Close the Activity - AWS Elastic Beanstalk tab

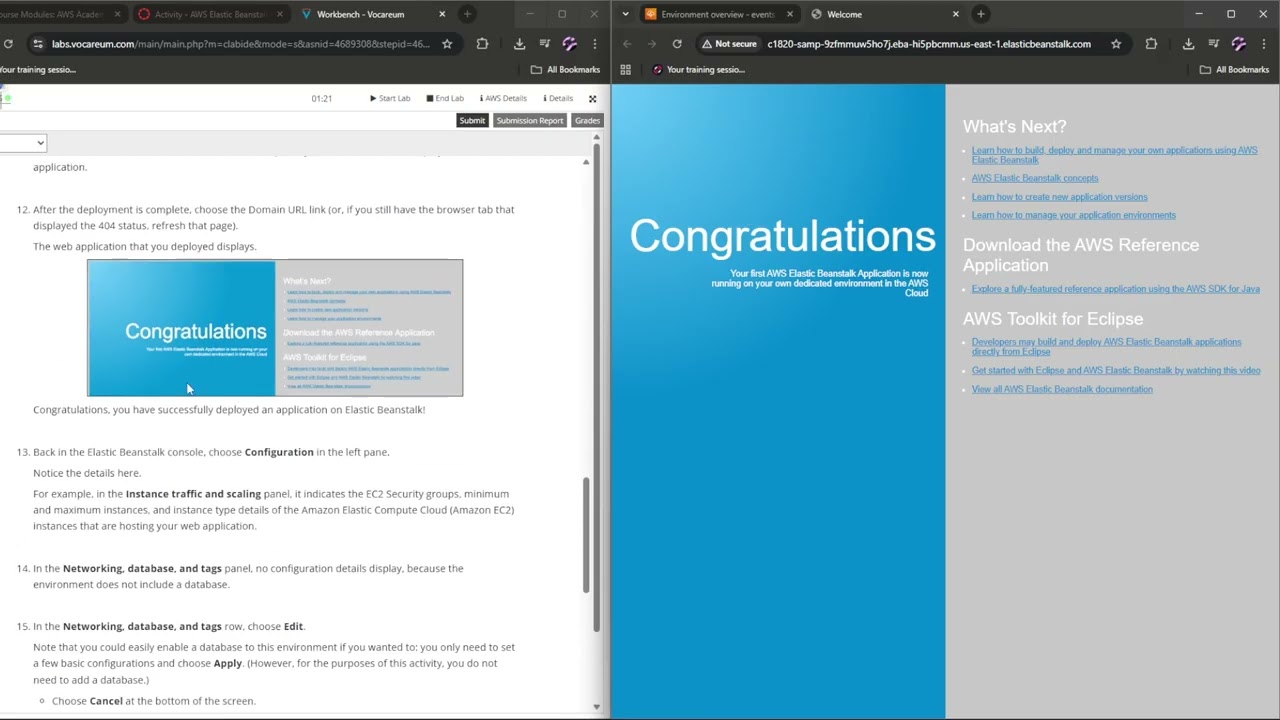point(279,14)
